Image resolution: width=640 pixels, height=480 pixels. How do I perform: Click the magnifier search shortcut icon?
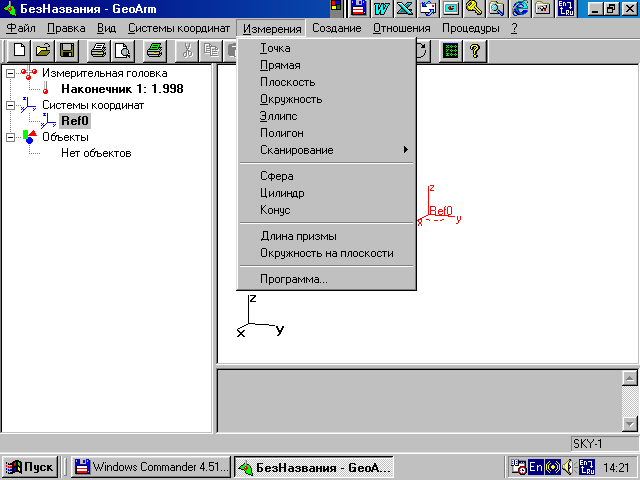[x=497, y=8]
